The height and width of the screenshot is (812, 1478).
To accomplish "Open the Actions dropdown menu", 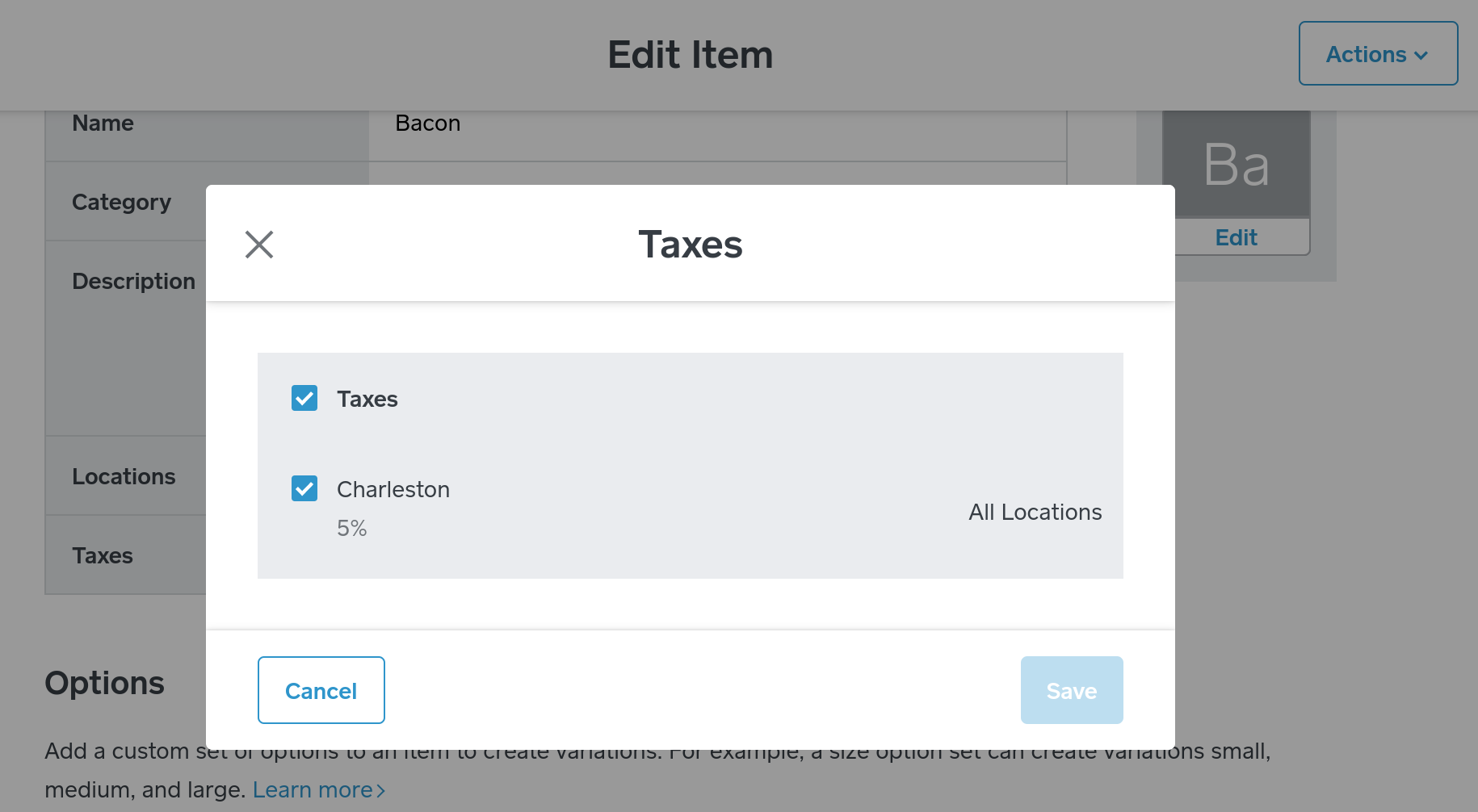I will coord(1377,54).
